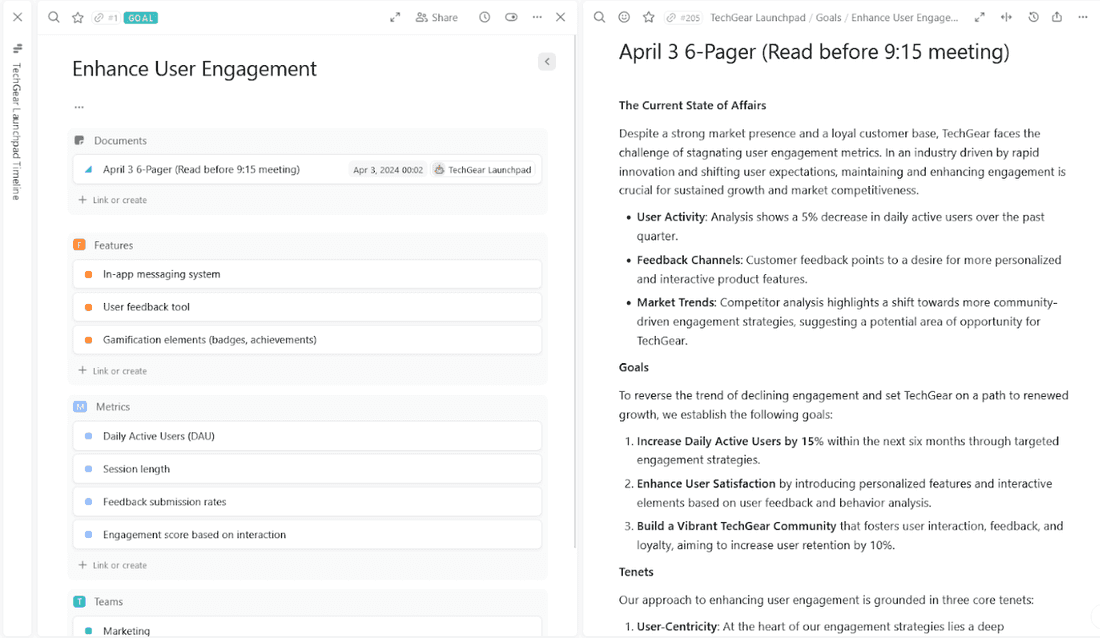Click Link or create under Features
The image size is (1100, 638).
(119, 371)
